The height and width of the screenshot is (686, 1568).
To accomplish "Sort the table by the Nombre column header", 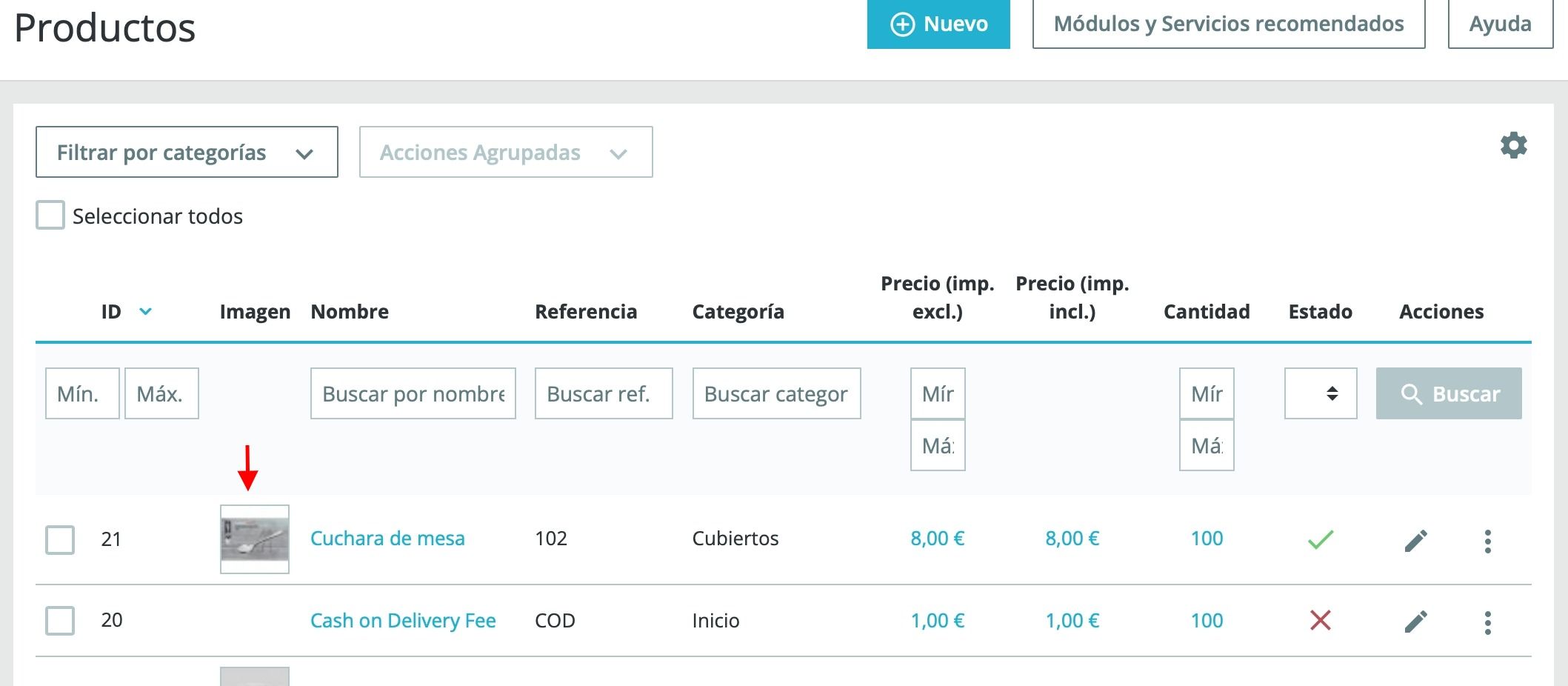I will click(350, 311).
